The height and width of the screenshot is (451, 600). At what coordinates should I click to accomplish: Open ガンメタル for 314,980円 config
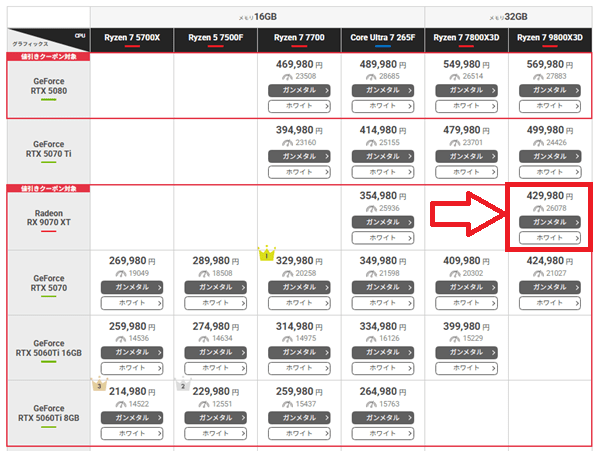click(x=299, y=352)
